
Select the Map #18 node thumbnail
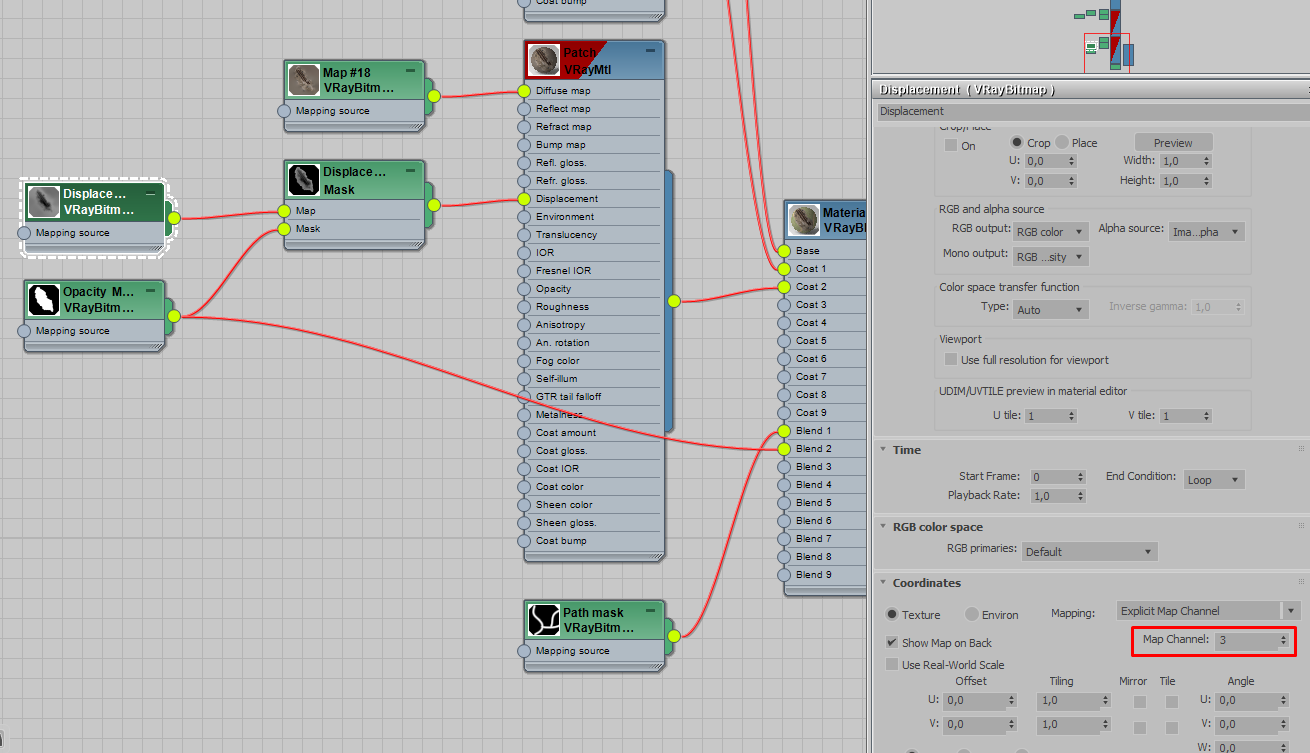[304, 80]
